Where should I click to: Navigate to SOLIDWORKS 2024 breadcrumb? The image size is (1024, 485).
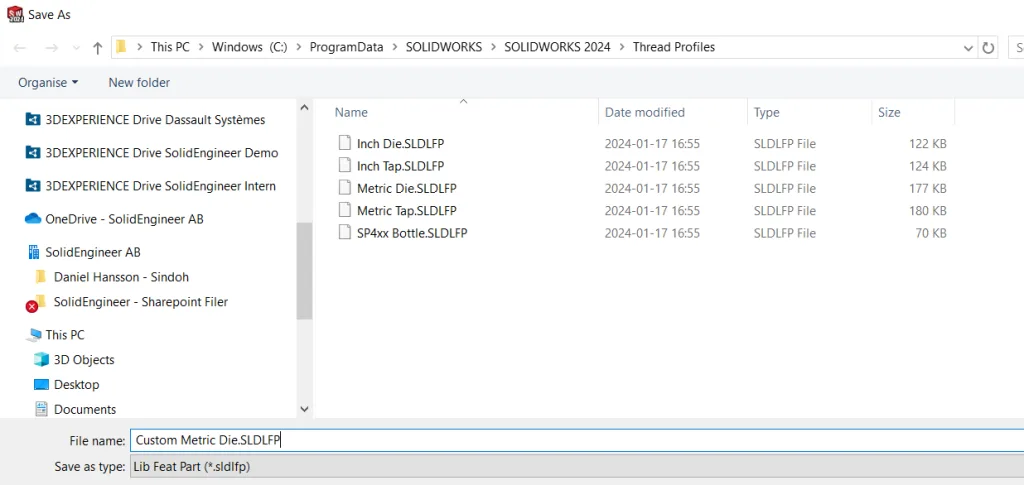557,47
